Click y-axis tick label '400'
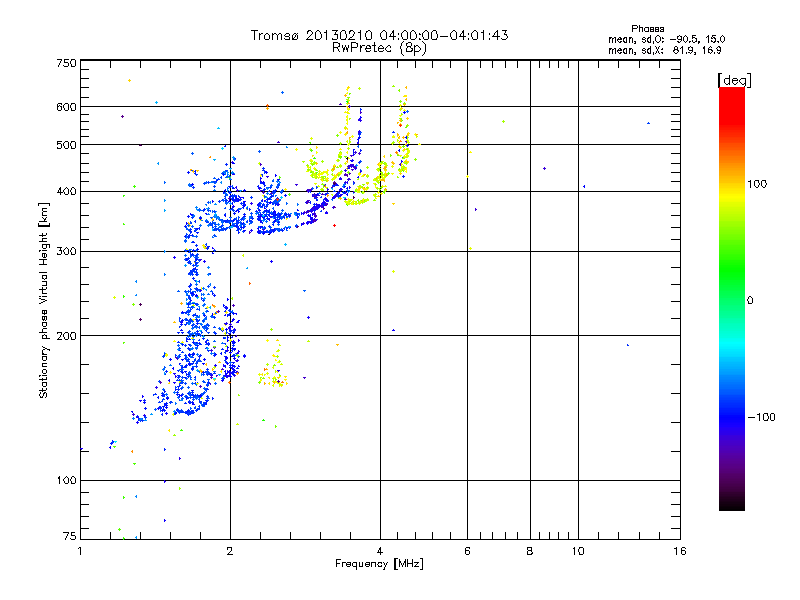The height and width of the screenshot is (600, 800). coord(66,192)
